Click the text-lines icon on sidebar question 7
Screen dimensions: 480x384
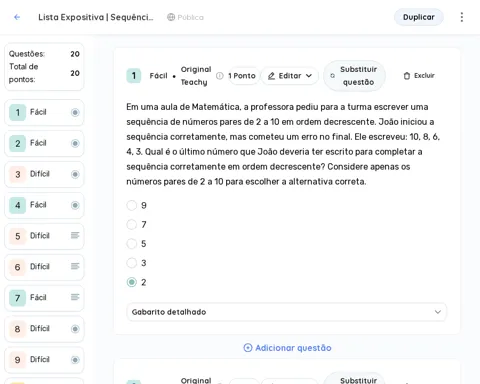tap(75, 297)
